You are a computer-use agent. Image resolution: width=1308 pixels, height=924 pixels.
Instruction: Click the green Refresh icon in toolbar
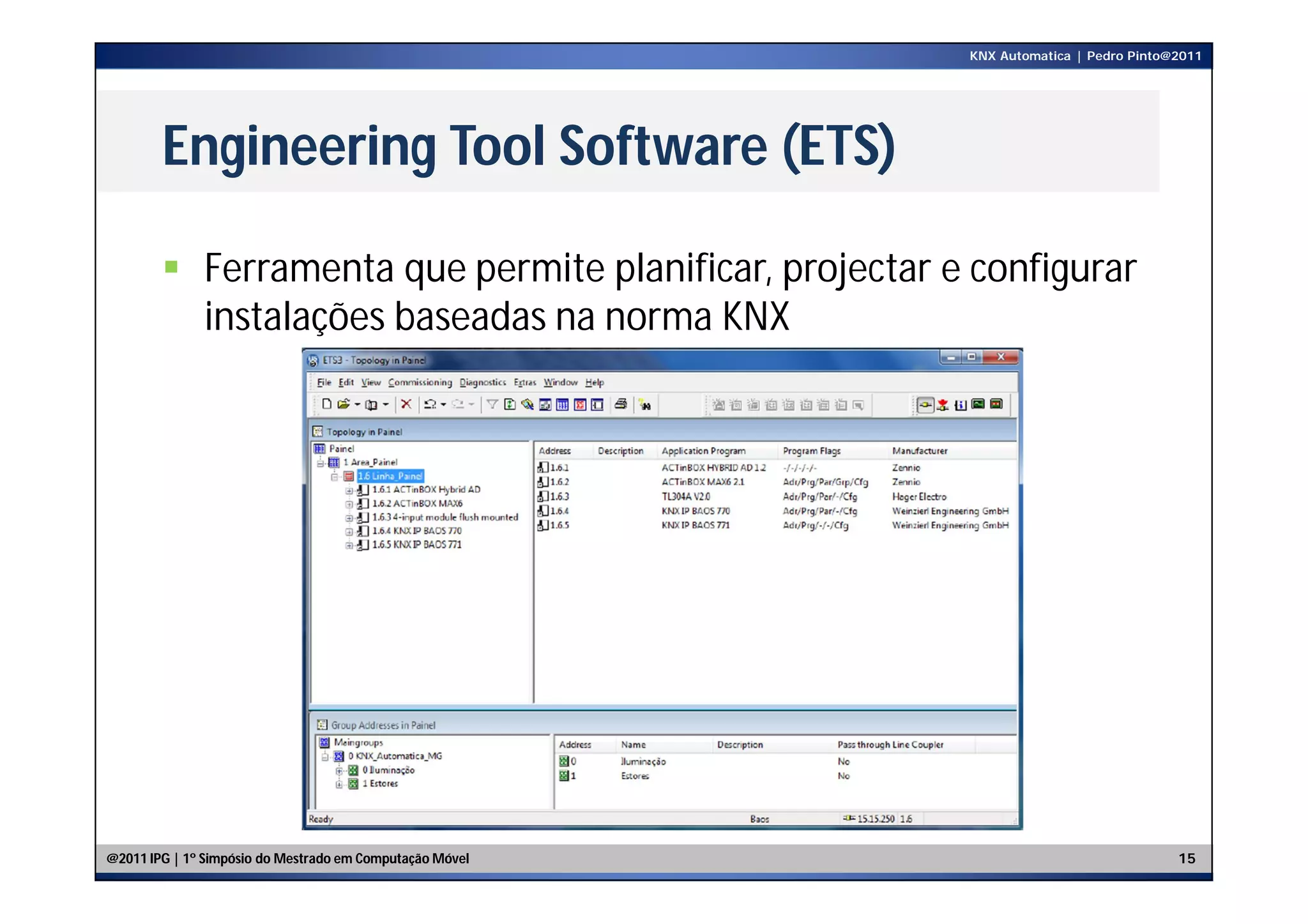click(x=510, y=404)
